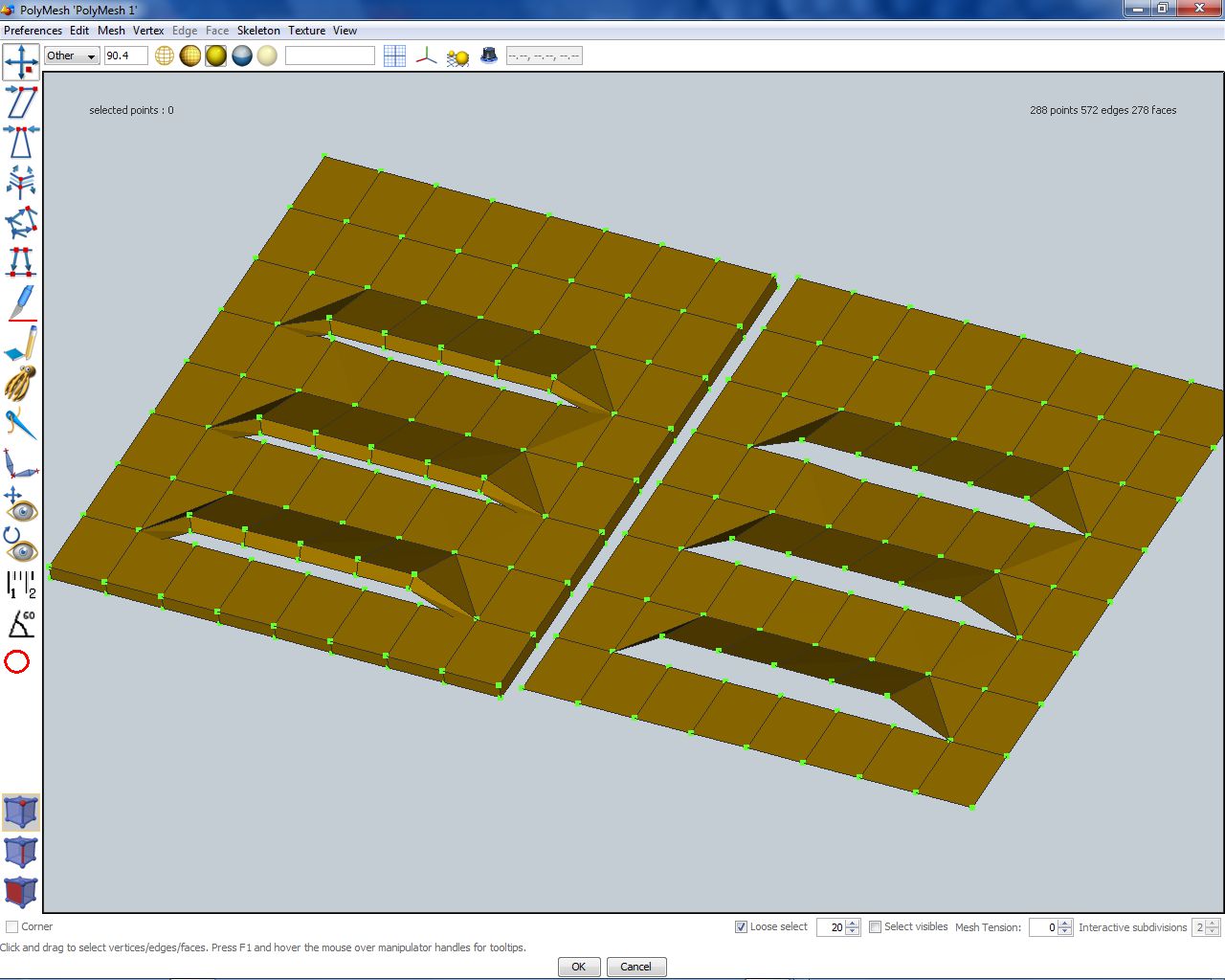Click the Interactive subdivisions value field
Screen dimensions: 1225x980
tap(1198, 927)
